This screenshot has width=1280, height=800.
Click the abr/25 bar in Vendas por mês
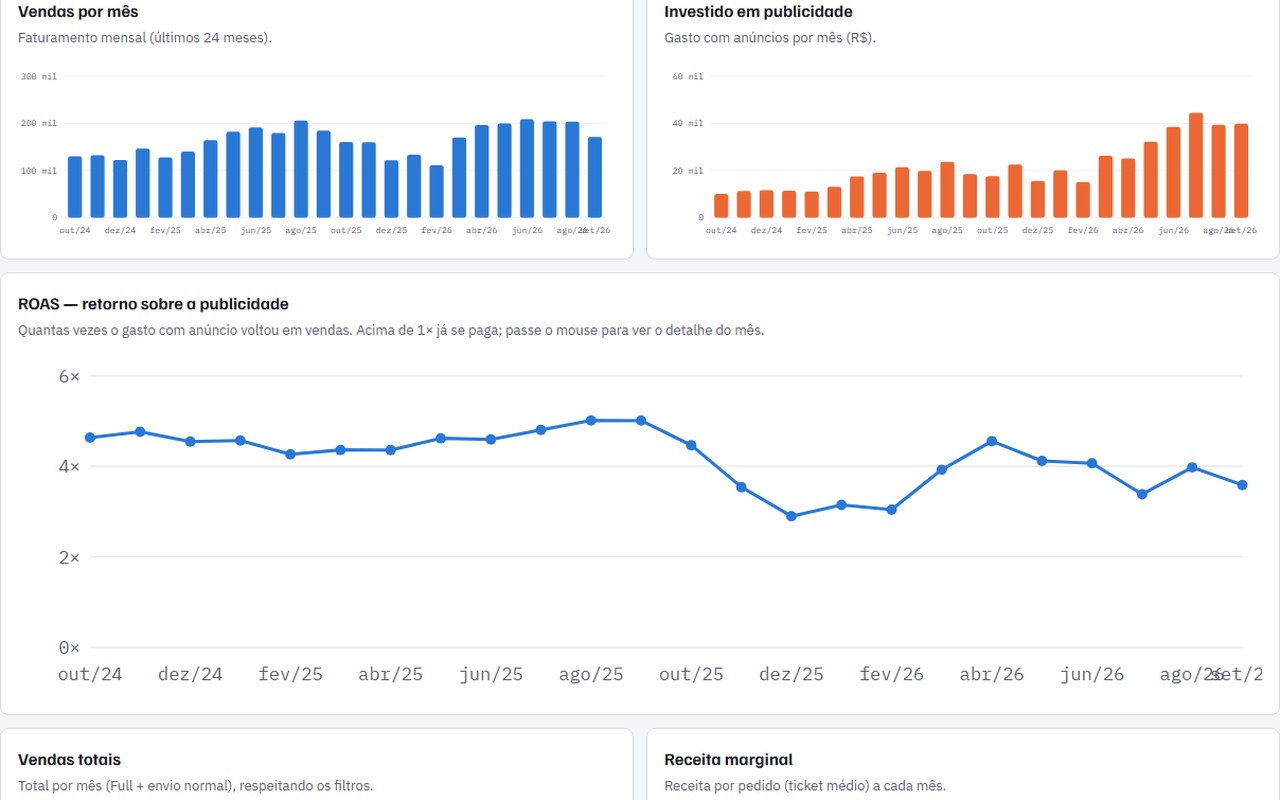pyautogui.click(x=210, y=179)
